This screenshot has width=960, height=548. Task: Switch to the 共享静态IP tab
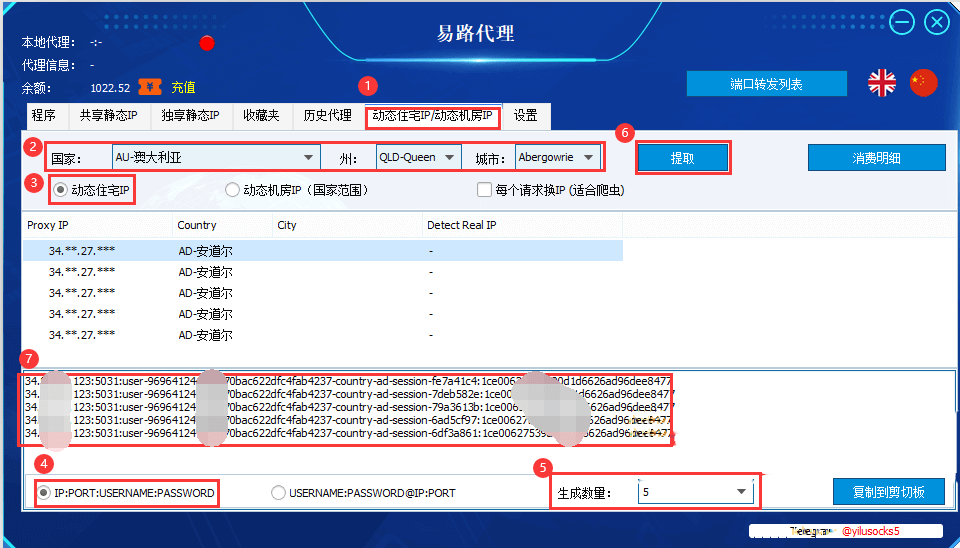tap(108, 116)
